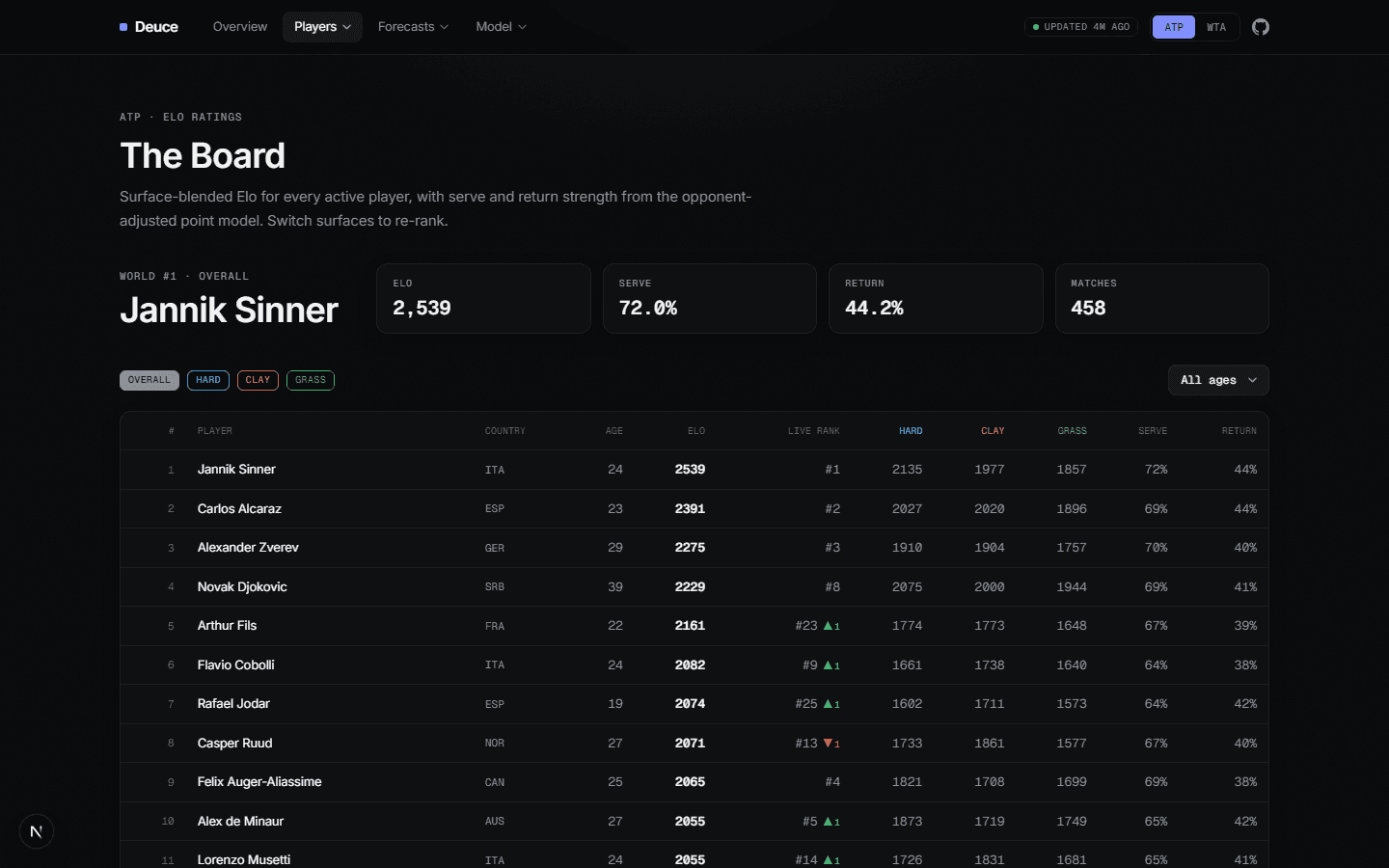
Task: Click the down trend arrow on Casper Ruud
Action: tap(828, 744)
